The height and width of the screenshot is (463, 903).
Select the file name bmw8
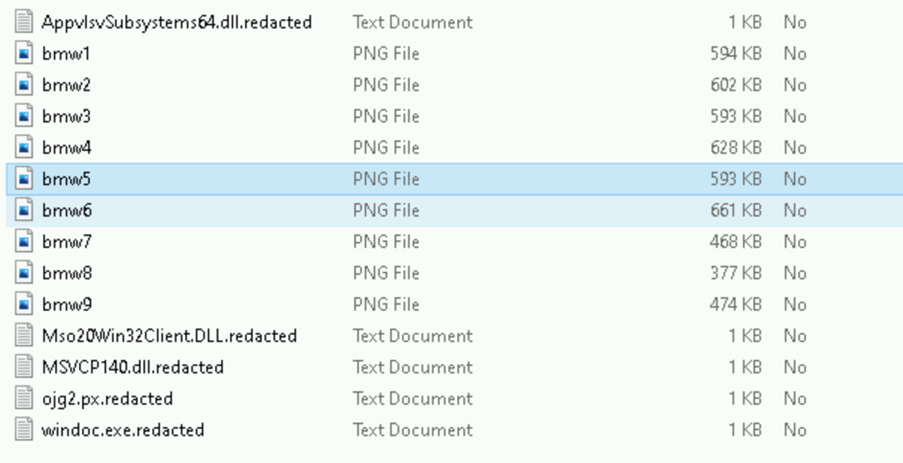pos(67,273)
